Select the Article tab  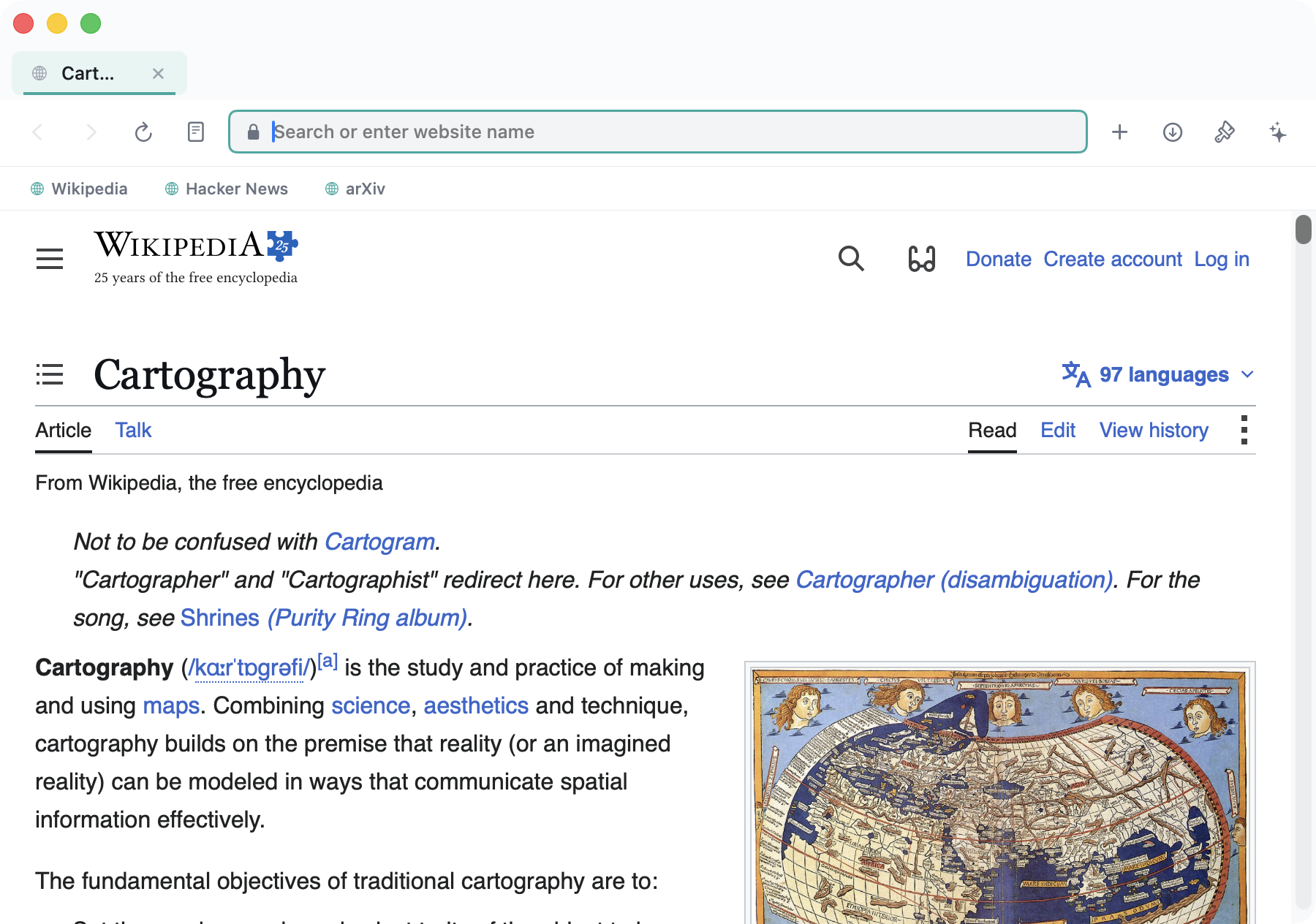point(64,430)
